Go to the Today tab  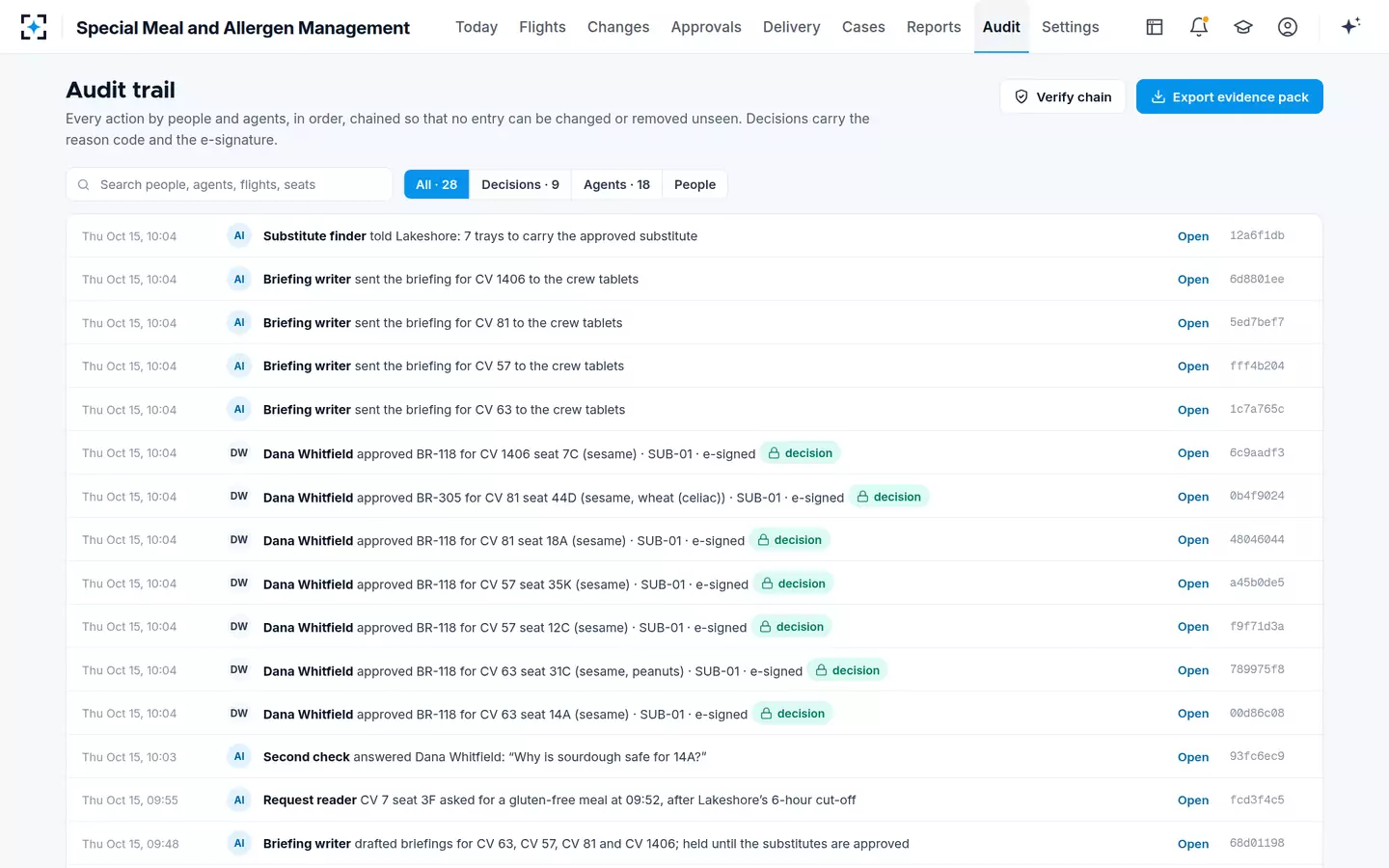tap(477, 27)
